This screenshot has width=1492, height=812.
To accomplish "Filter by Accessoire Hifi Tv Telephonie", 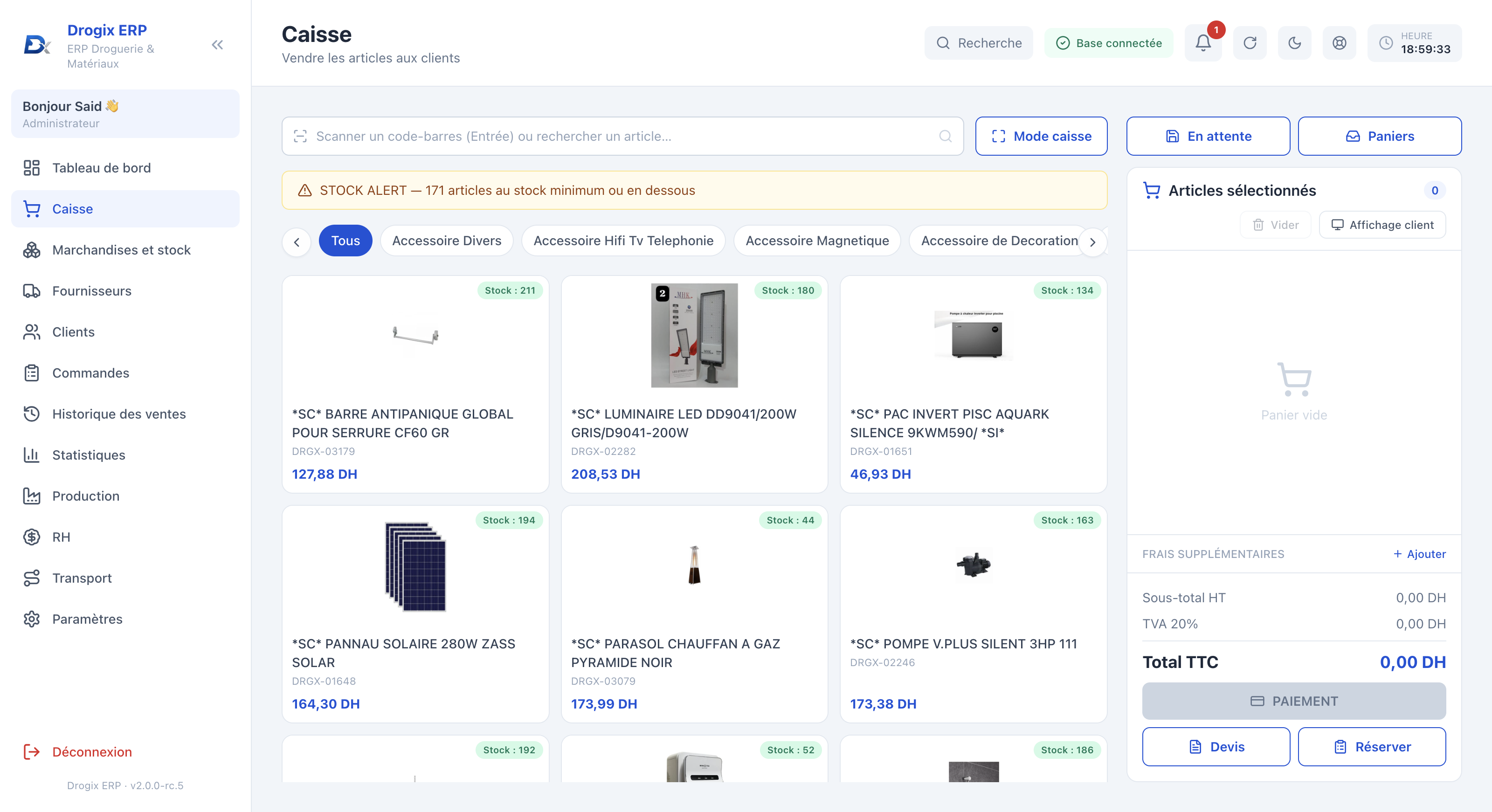I will (623, 241).
